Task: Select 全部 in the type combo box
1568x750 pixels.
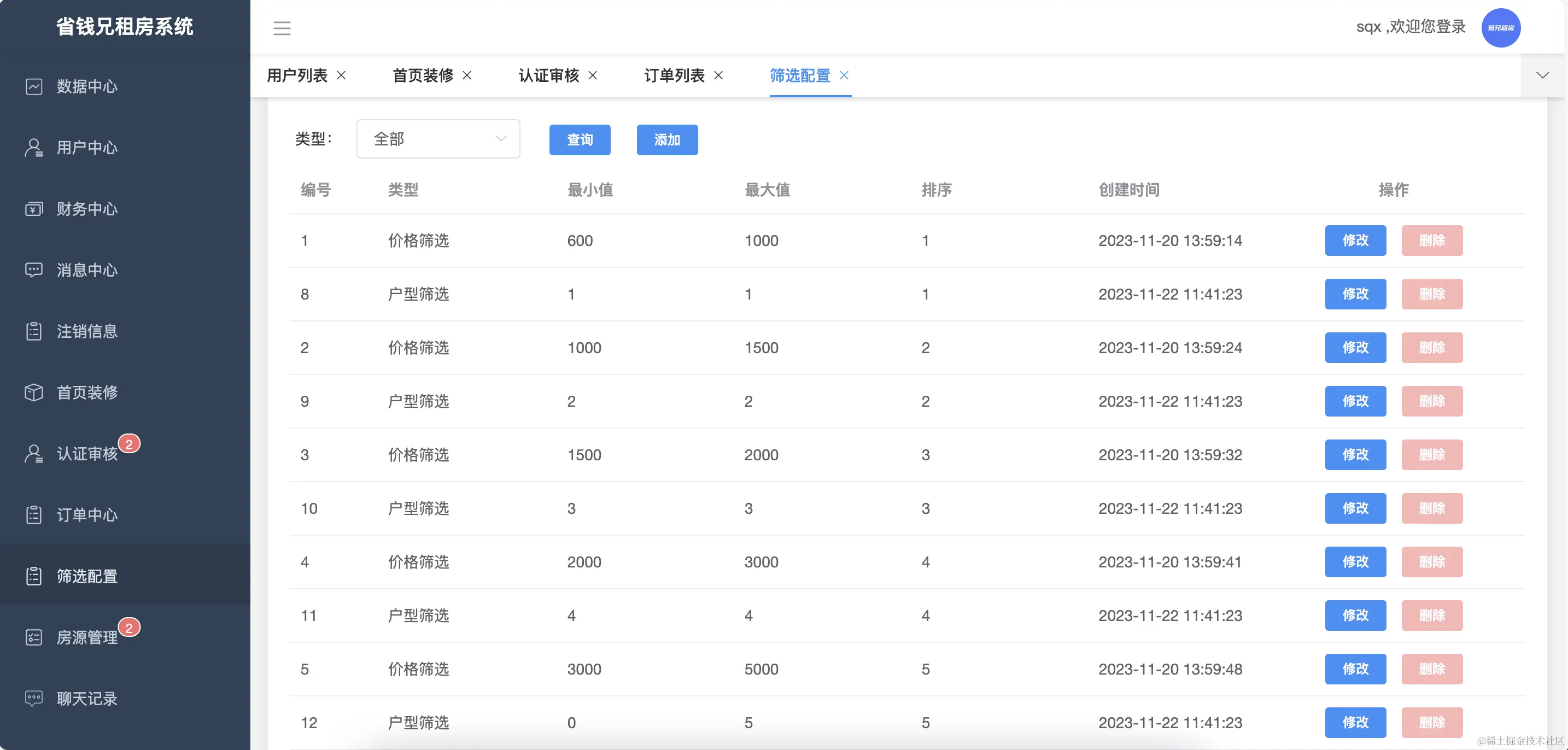Action: pyautogui.click(x=438, y=139)
